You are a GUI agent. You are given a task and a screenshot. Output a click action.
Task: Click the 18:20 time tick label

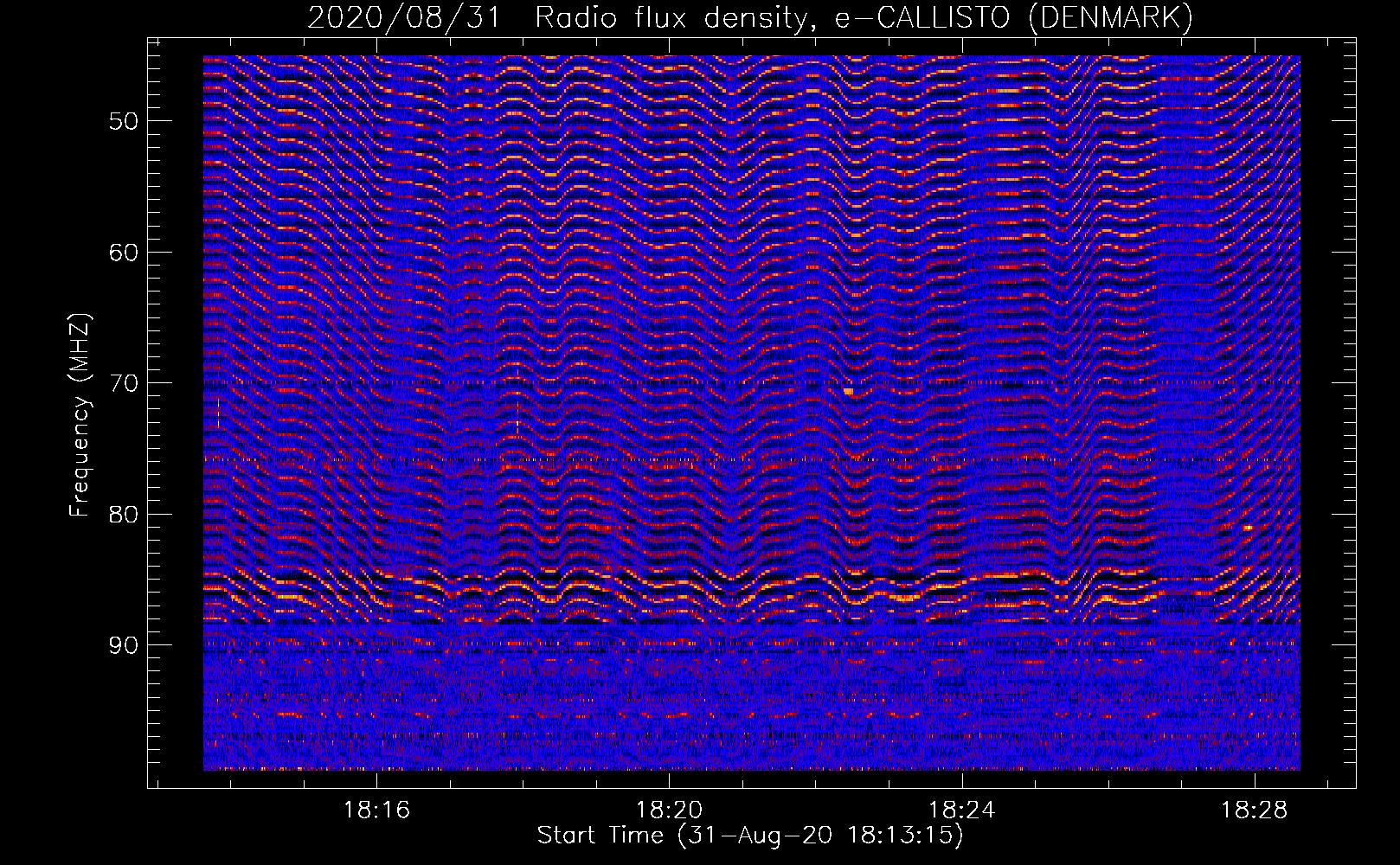point(670,811)
